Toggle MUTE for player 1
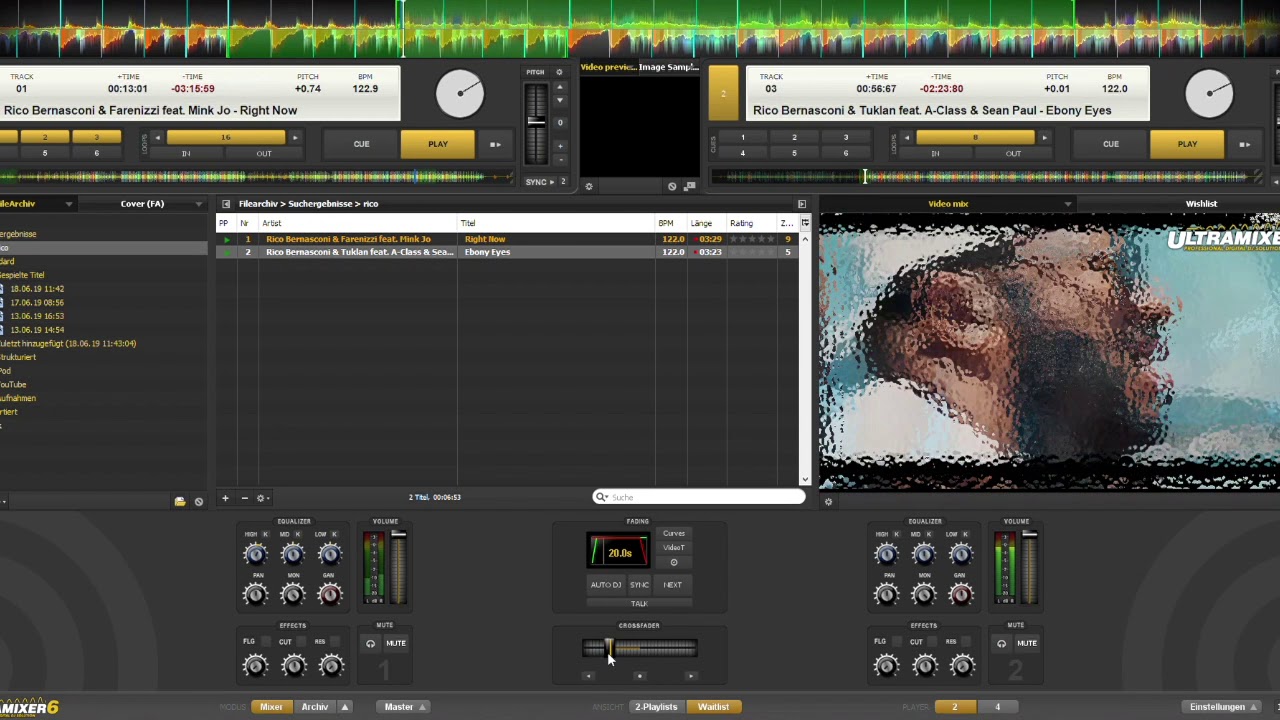 [396, 643]
